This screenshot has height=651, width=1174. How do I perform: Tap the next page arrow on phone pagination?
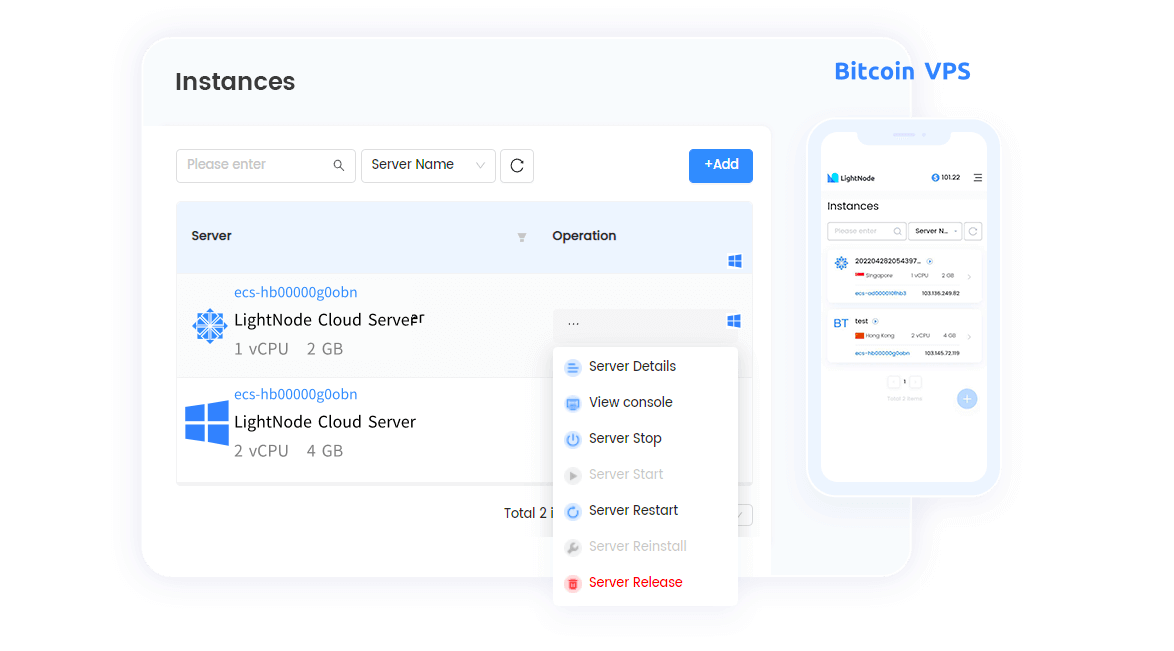point(915,382)
